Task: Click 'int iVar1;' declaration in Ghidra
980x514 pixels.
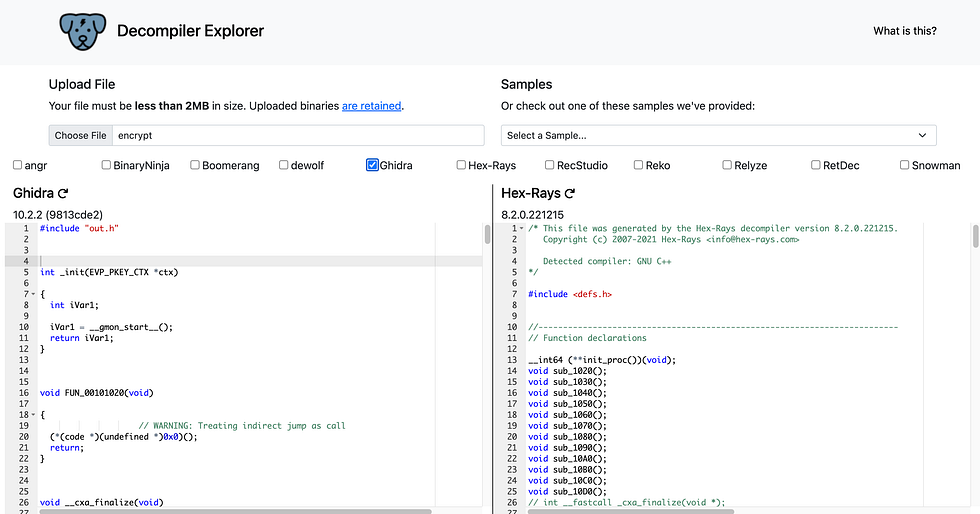Action: click(x=74, y=305)
